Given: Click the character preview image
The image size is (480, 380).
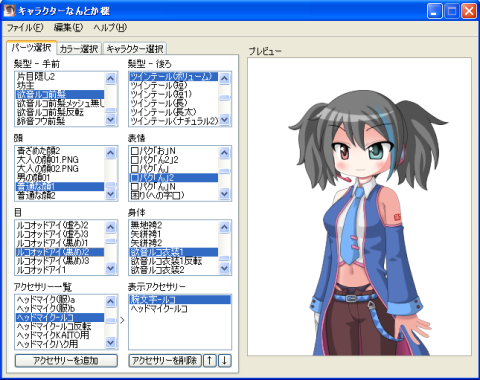Looking at the screenshot, I should click(x=359, y=207).
